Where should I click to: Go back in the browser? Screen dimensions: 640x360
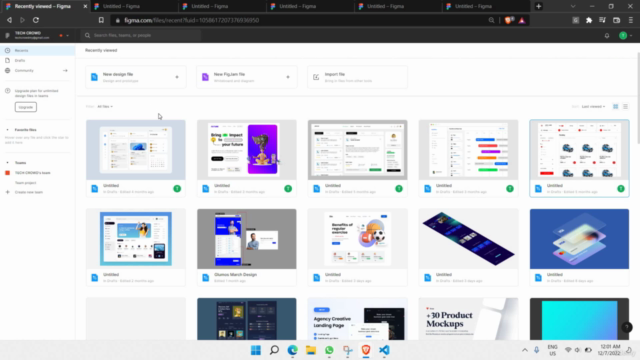[9, 20]
